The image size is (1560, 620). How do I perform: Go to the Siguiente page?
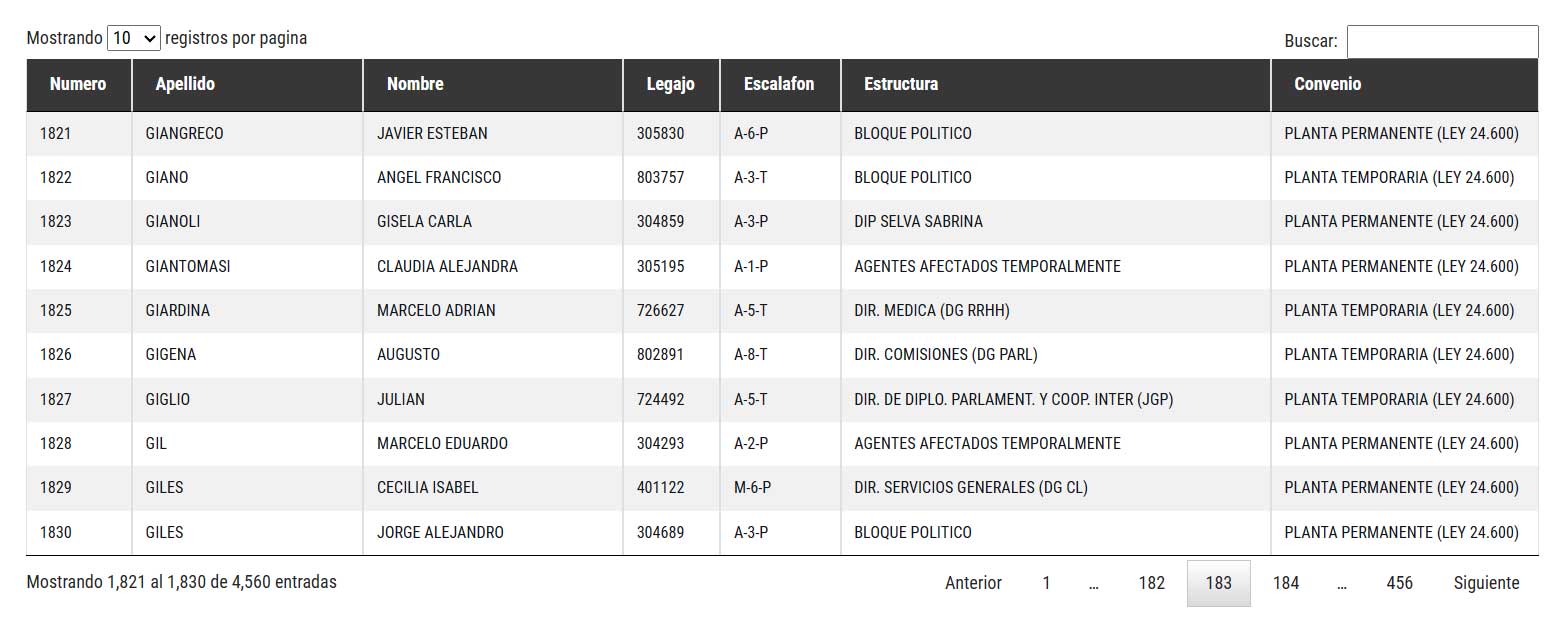1486,583
